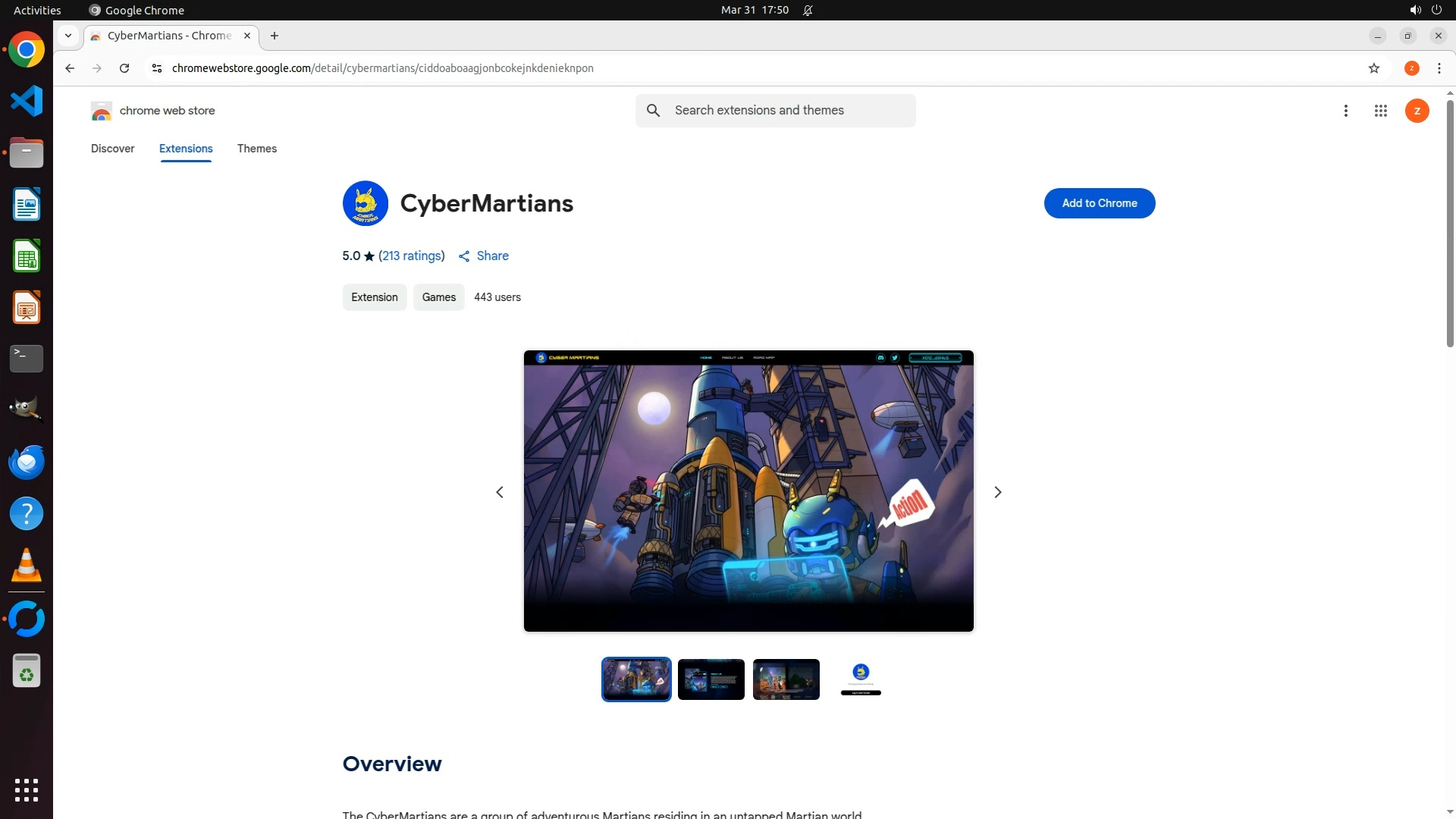Viewport: 1456px width, 819px height.
Task: Click the Share icon link
Action: 483,256
